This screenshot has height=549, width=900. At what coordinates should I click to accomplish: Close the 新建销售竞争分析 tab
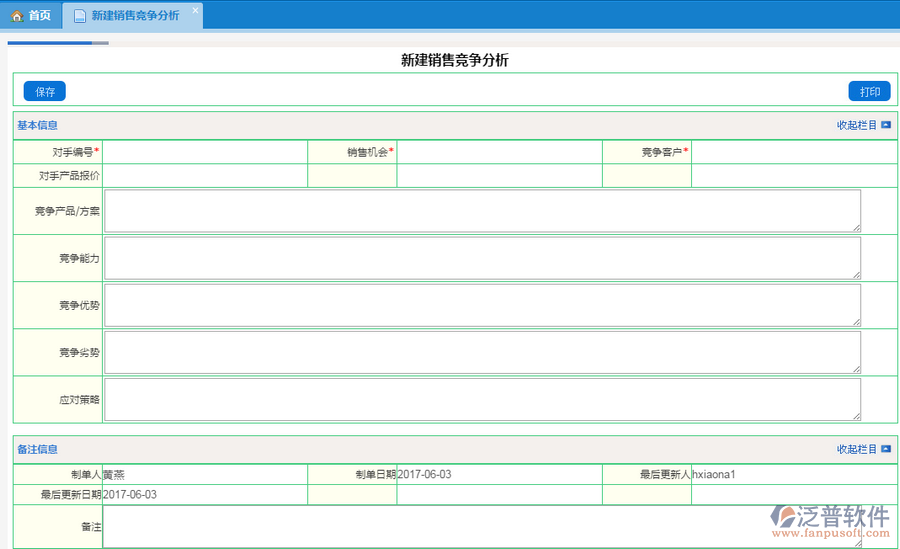(x=195, y=10)
